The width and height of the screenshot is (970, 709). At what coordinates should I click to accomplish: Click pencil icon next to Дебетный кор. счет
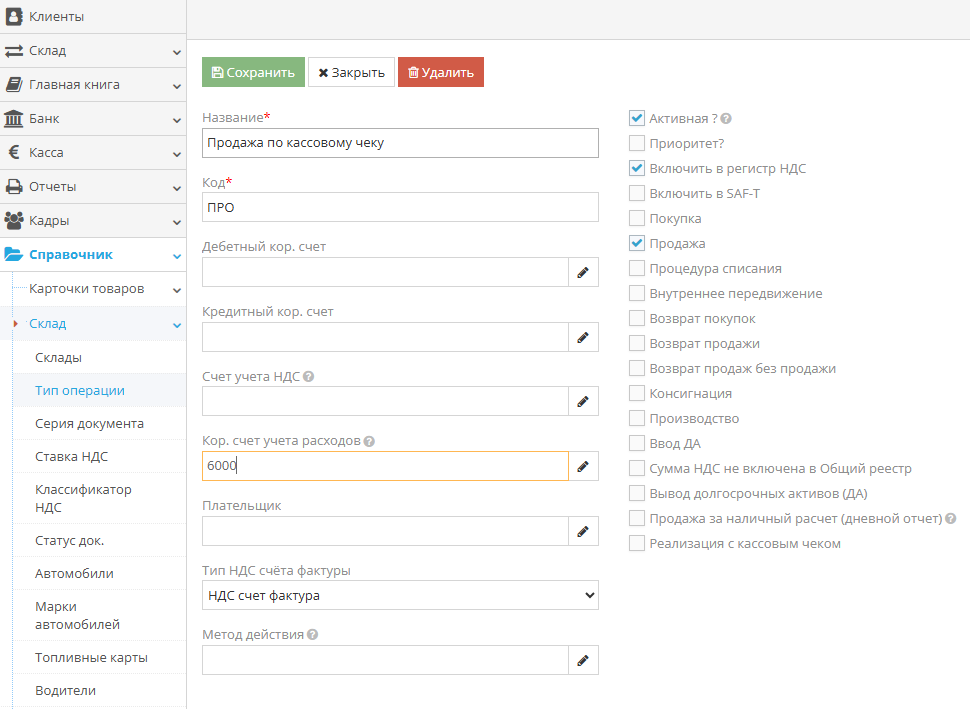point(583,272)
